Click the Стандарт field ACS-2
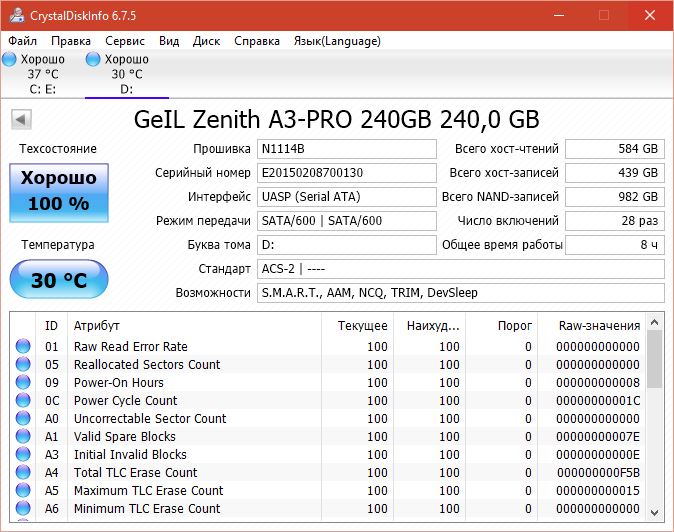The width and height of the screenshot is (674, 532). point(461,269)
